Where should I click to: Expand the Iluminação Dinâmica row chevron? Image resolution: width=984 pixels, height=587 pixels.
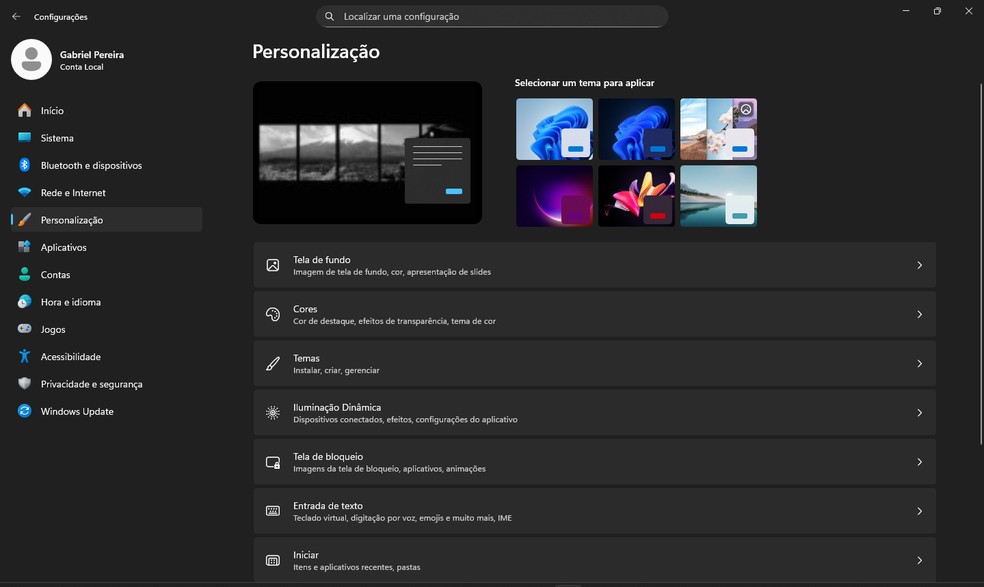click(x=918, y=412)
